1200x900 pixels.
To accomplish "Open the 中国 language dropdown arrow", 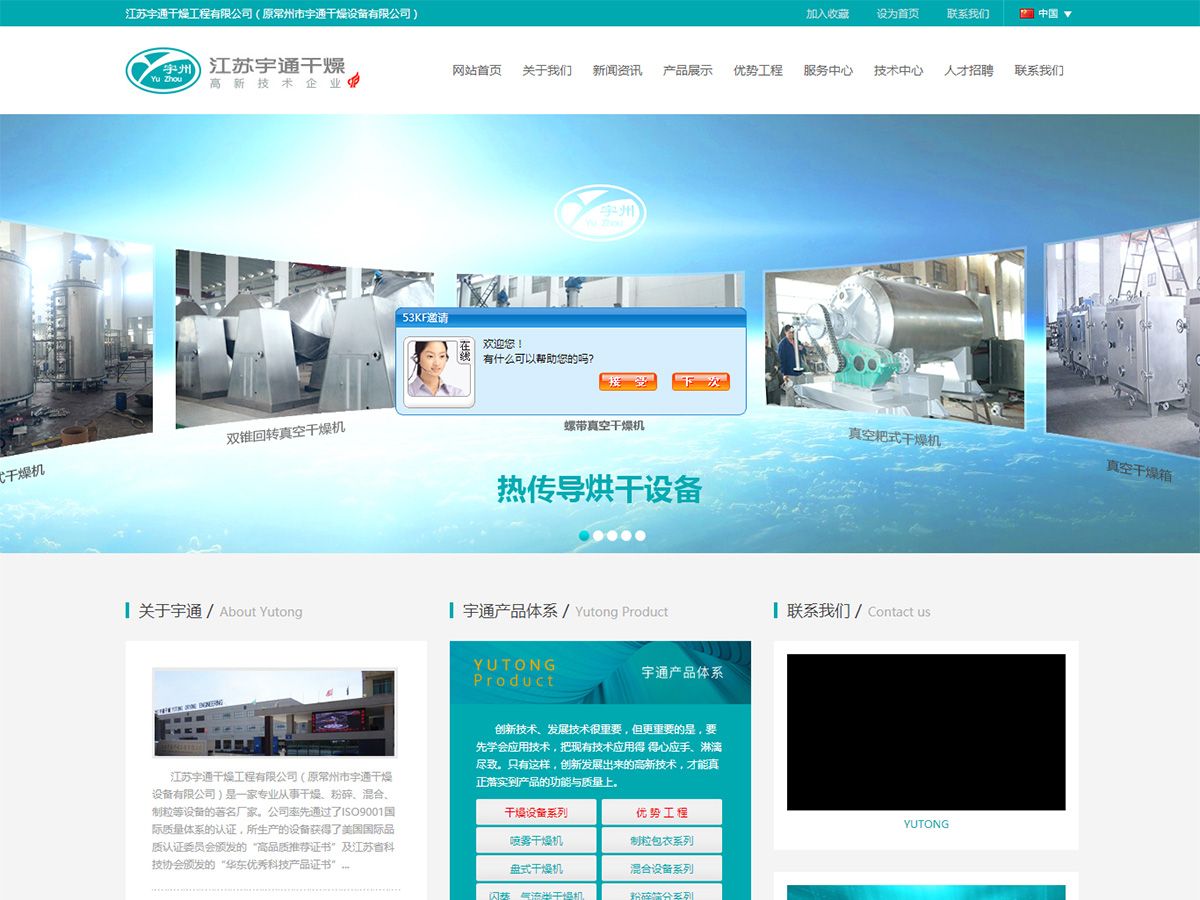I will pyautogui.click(x=1067, y=14).
